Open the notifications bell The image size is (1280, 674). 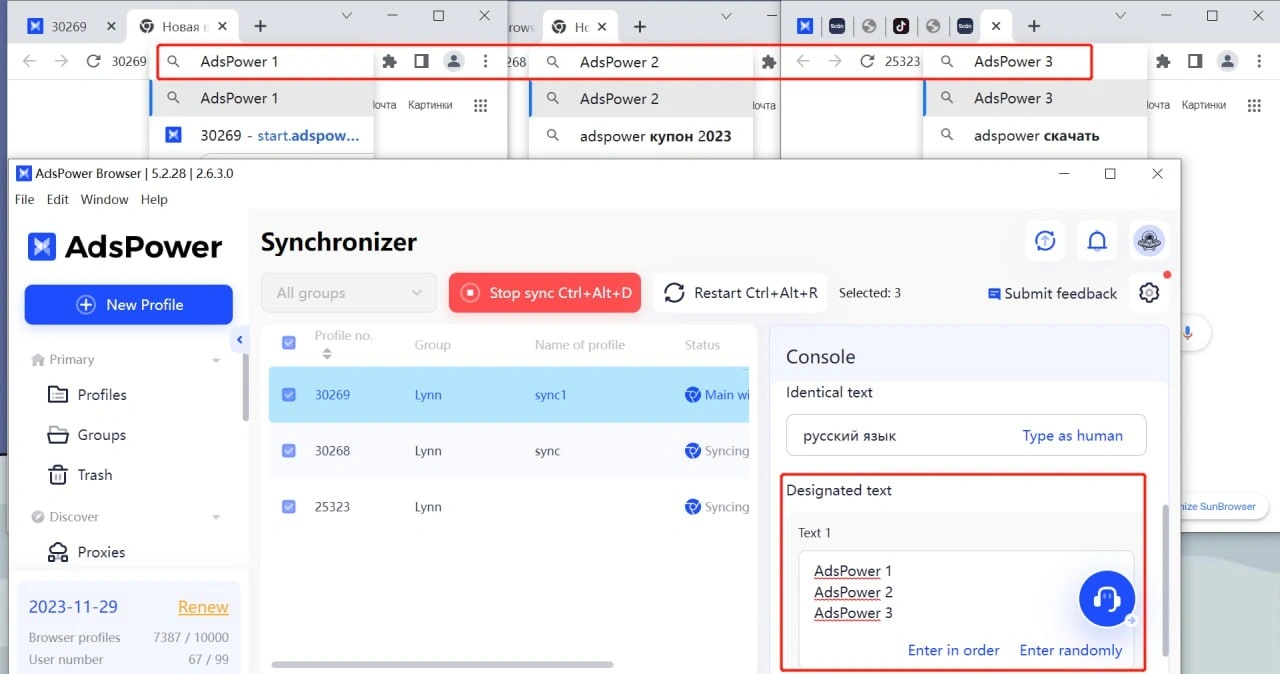click(x=1097, y=241)
